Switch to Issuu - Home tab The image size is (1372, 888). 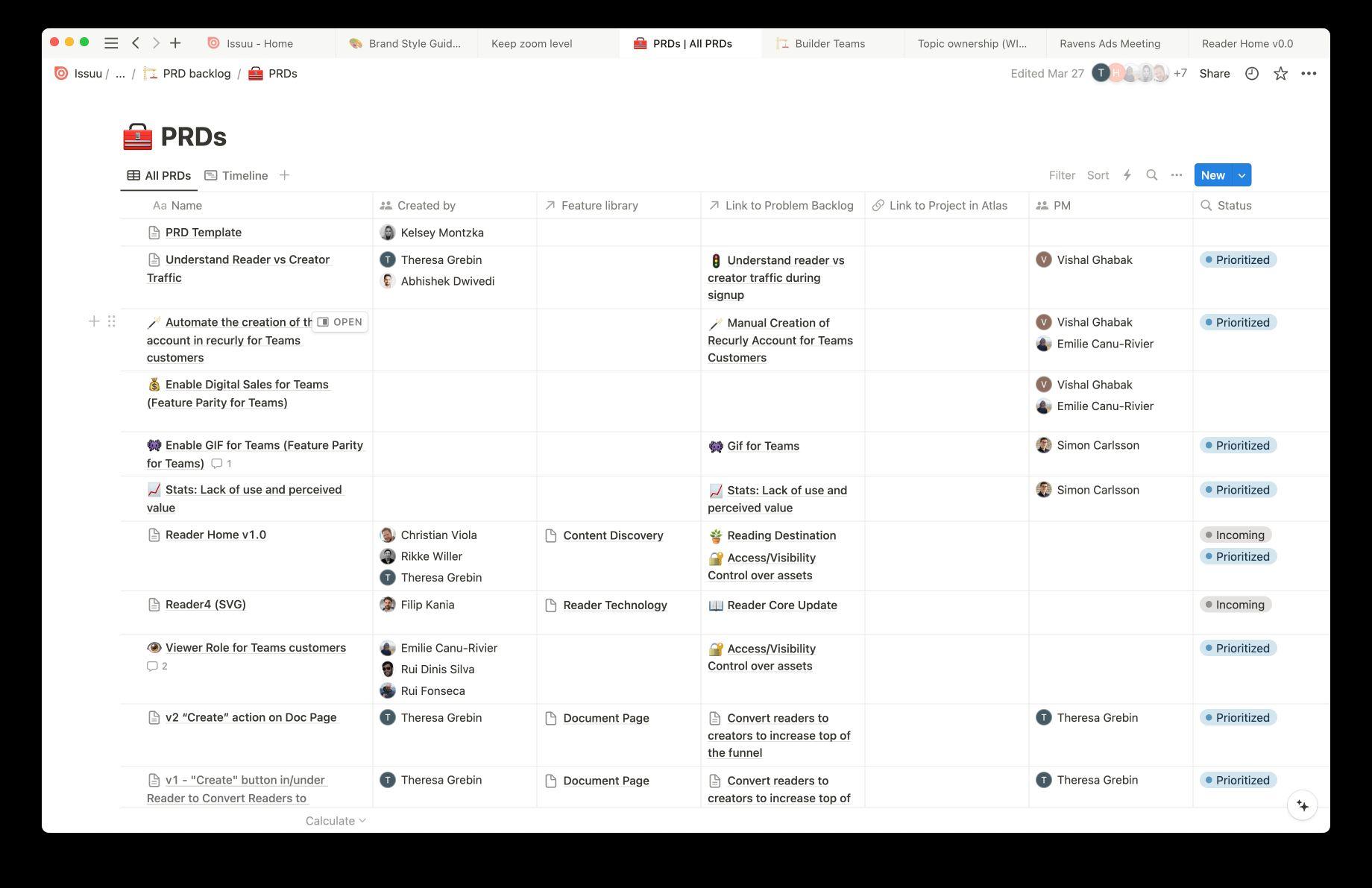pyautogui.click(x=264, y=43)
